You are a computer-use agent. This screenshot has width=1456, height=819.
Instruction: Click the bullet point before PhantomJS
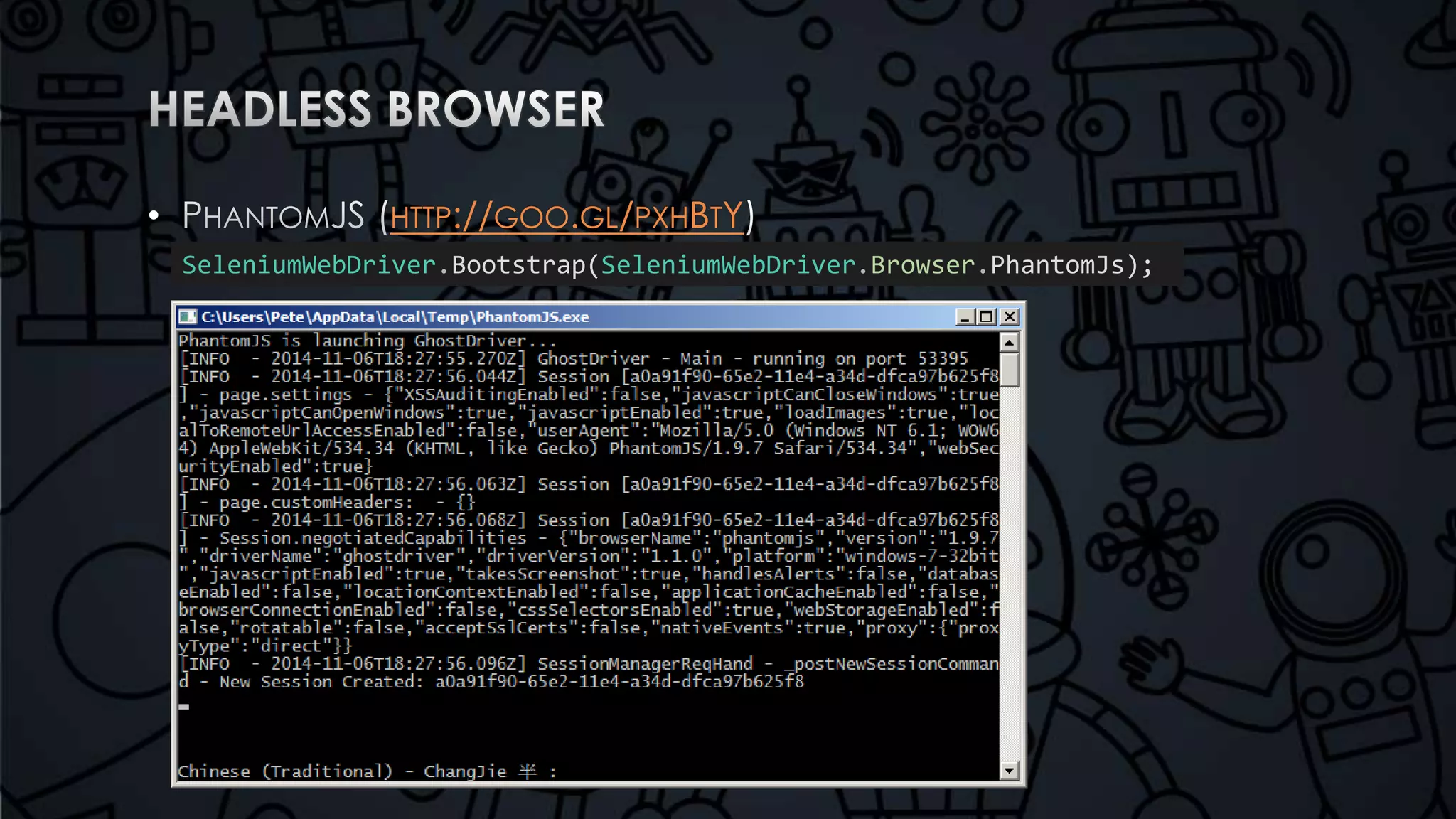tap(154, 217)
